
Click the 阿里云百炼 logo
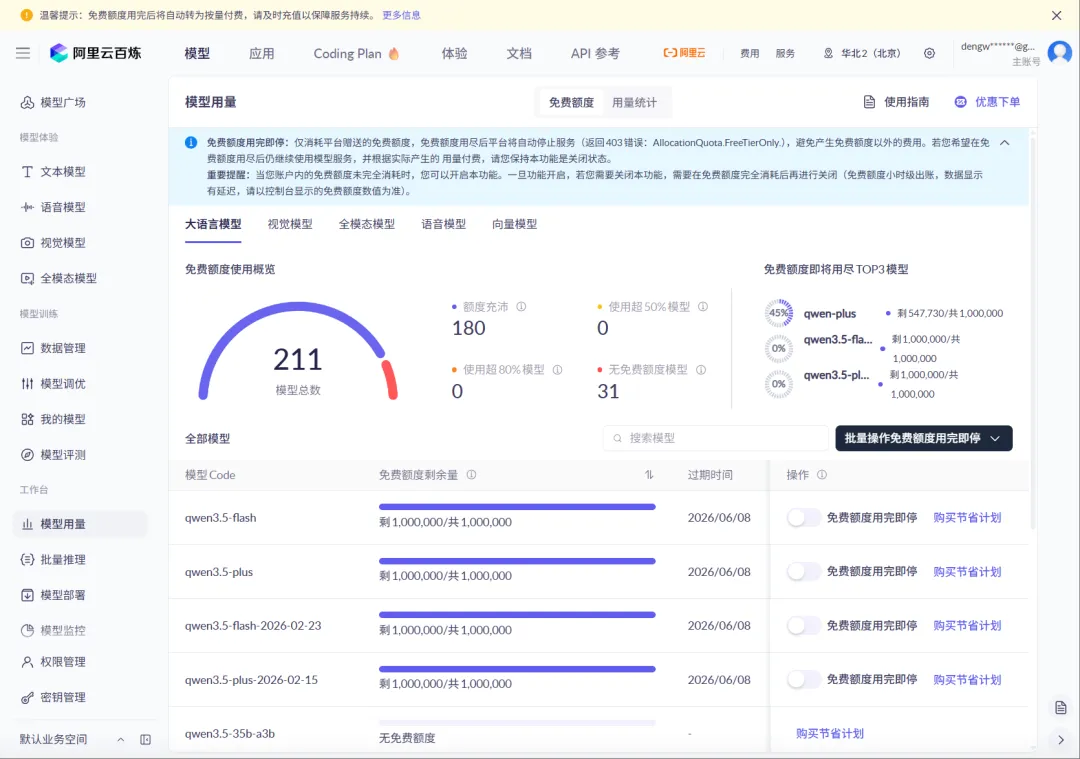[96, 53]
